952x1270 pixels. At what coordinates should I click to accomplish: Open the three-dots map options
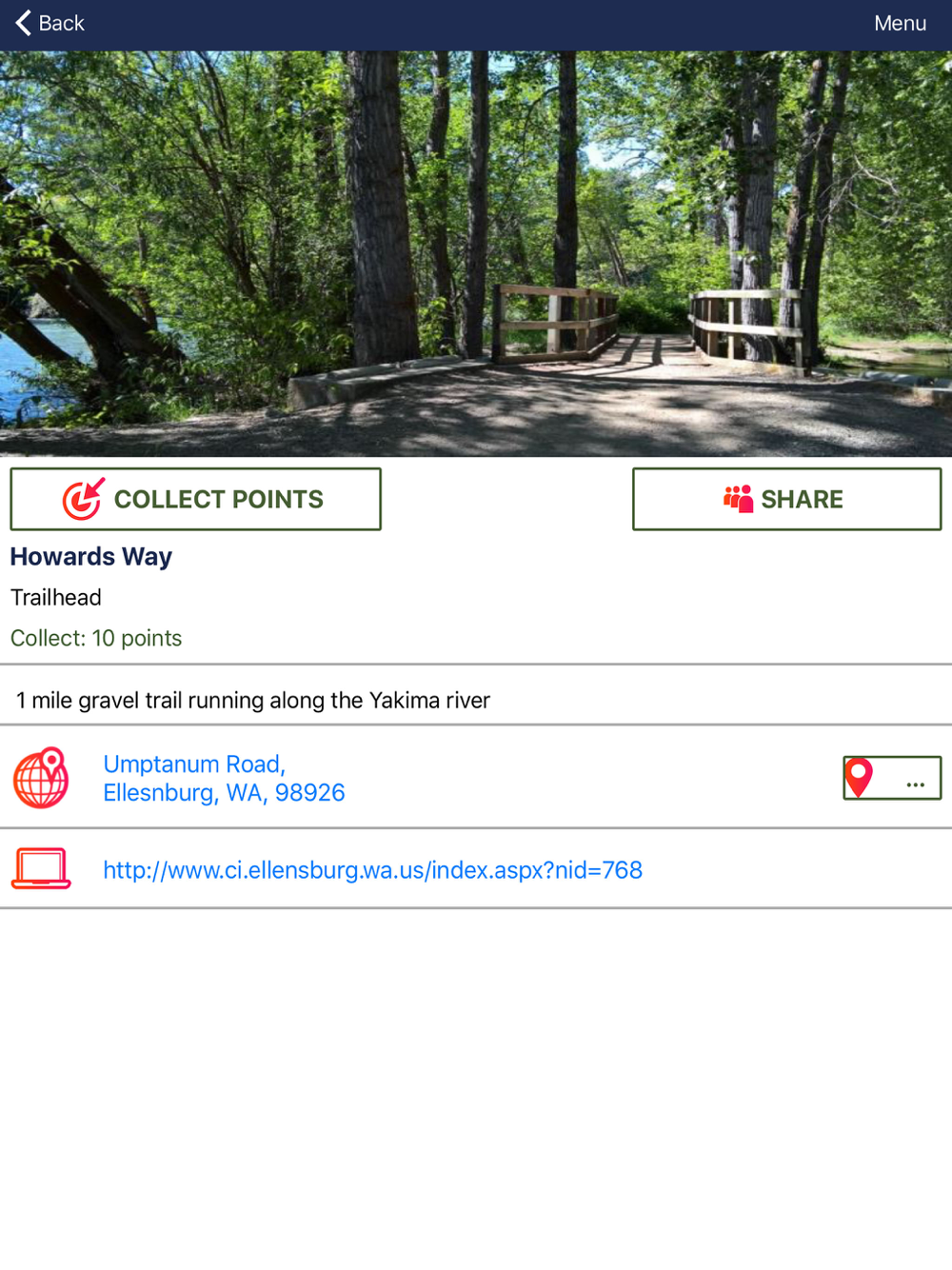tap(916, 784)
